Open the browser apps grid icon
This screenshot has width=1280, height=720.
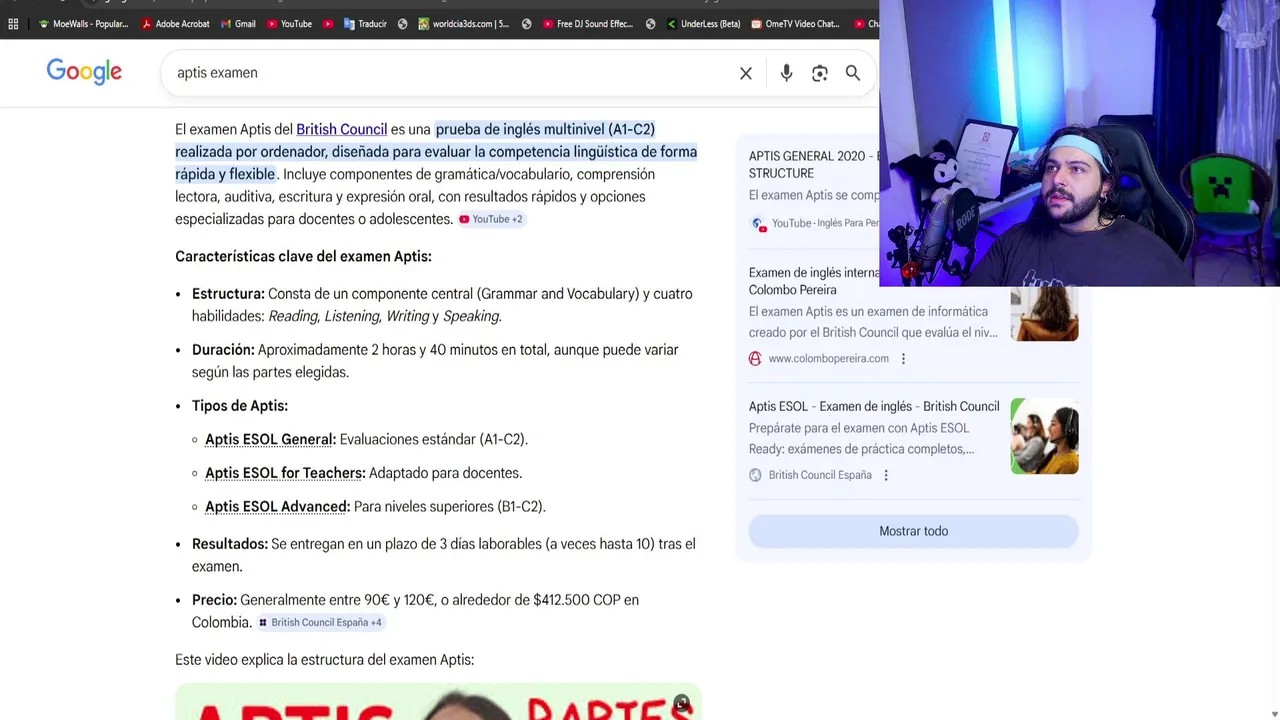coord(13,24)
